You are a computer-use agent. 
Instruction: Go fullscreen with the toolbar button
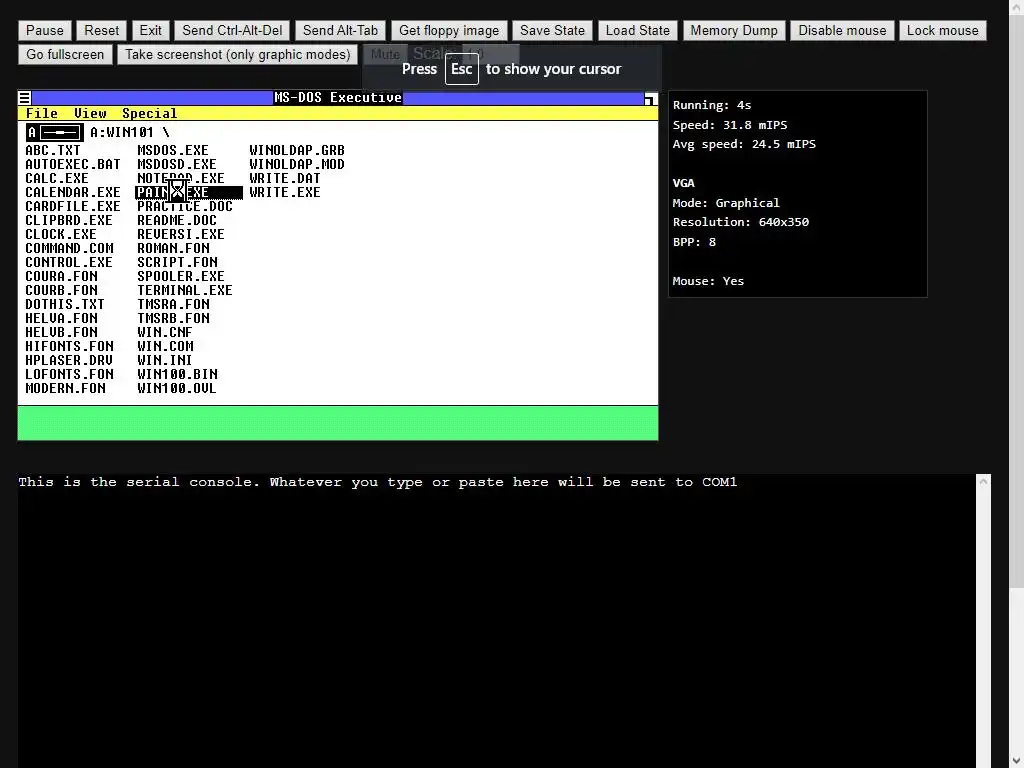tap(65, 54)
